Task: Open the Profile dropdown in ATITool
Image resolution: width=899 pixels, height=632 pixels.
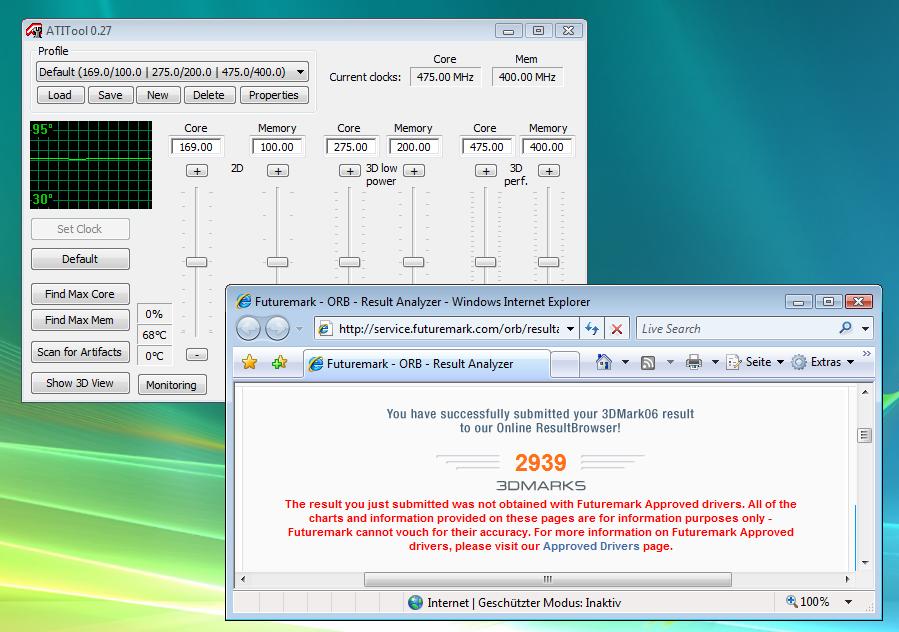Action: 172,72
